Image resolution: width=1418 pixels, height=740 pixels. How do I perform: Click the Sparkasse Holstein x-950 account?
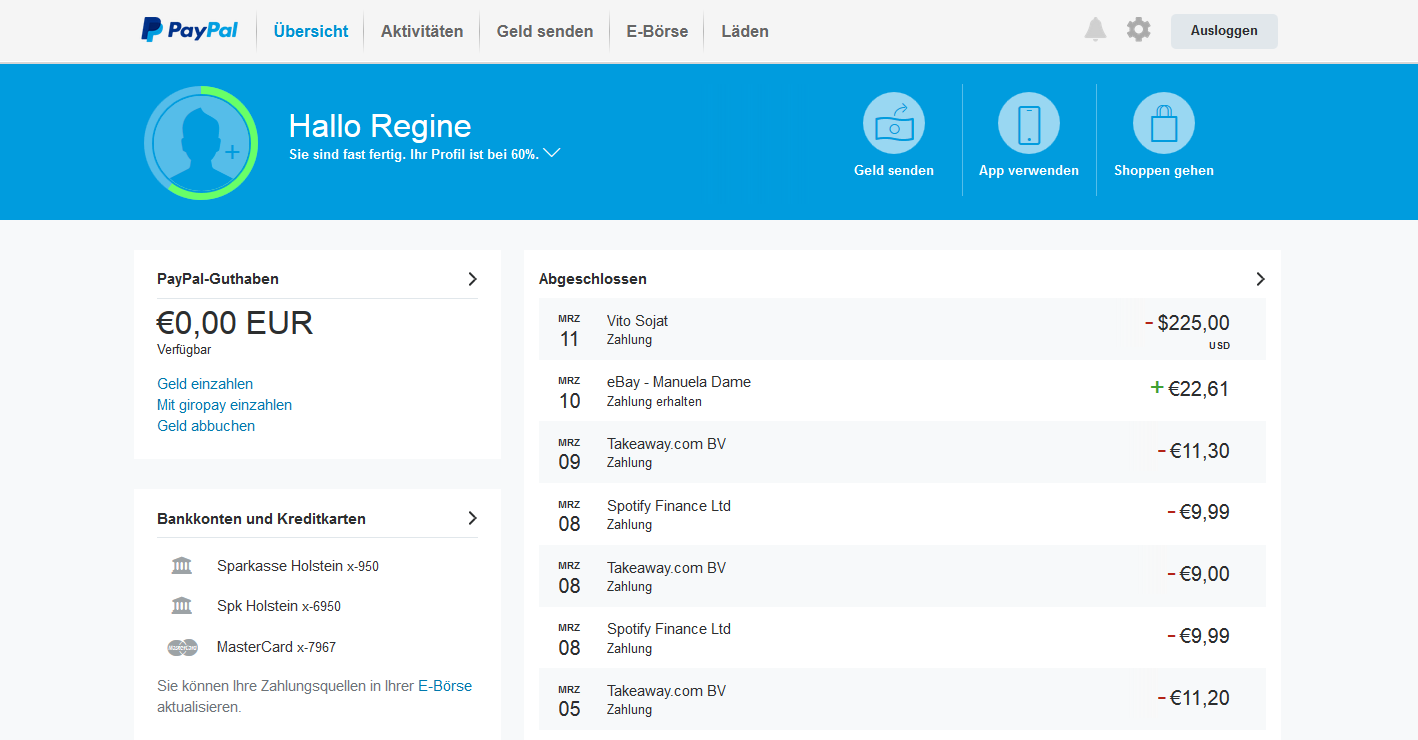tap(298, 566)
